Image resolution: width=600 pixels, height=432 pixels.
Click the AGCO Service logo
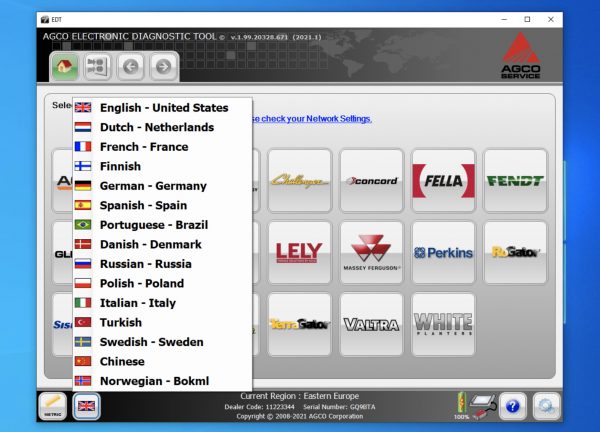click(521, 55)
